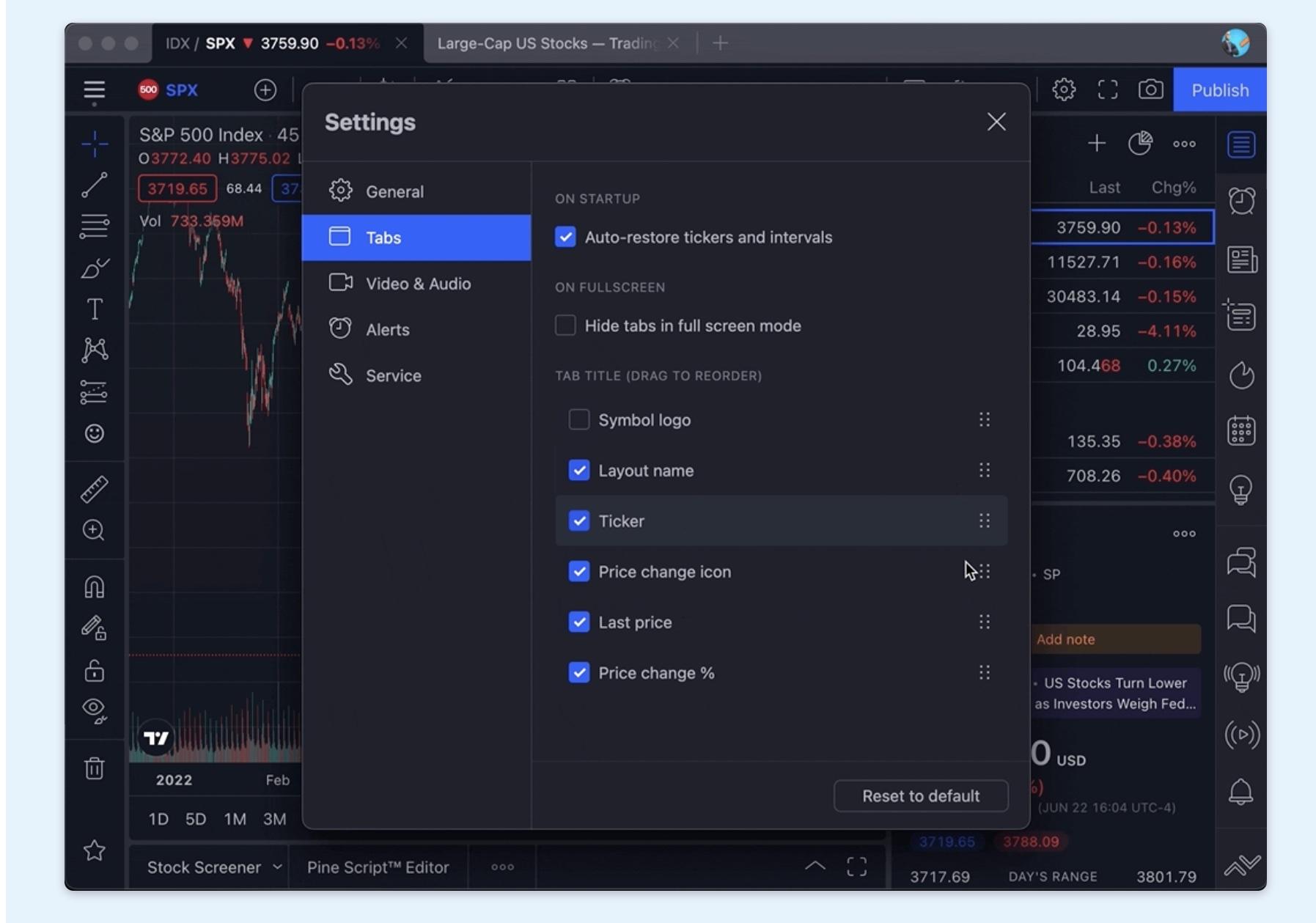Select the Text annotation tool

click(x=95, y=309)
